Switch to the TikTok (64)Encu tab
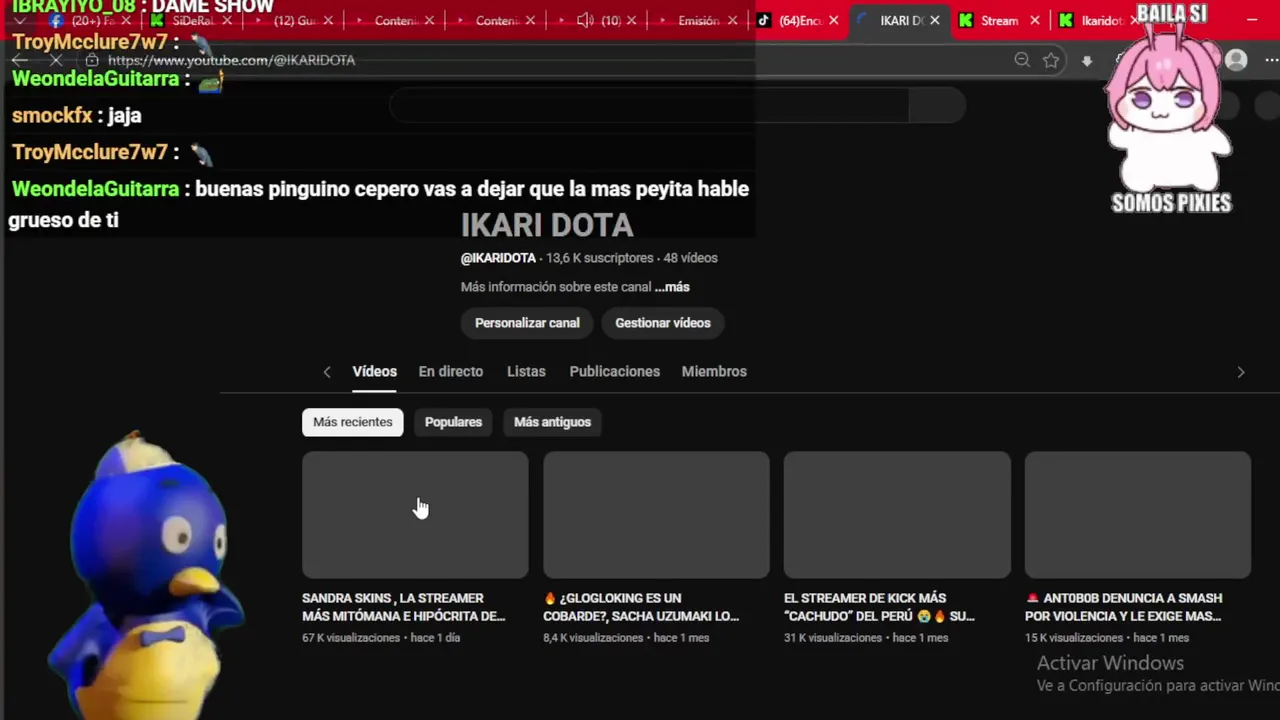The image size is (1280, 720). tap(797, 20)
